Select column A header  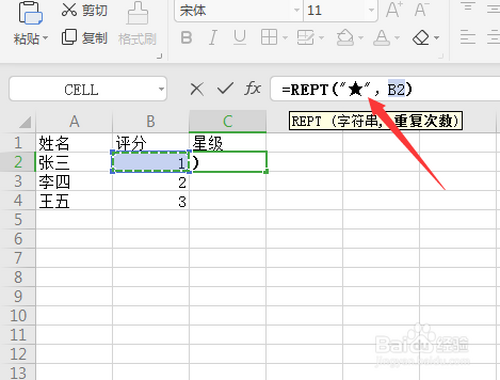[74, 122]
